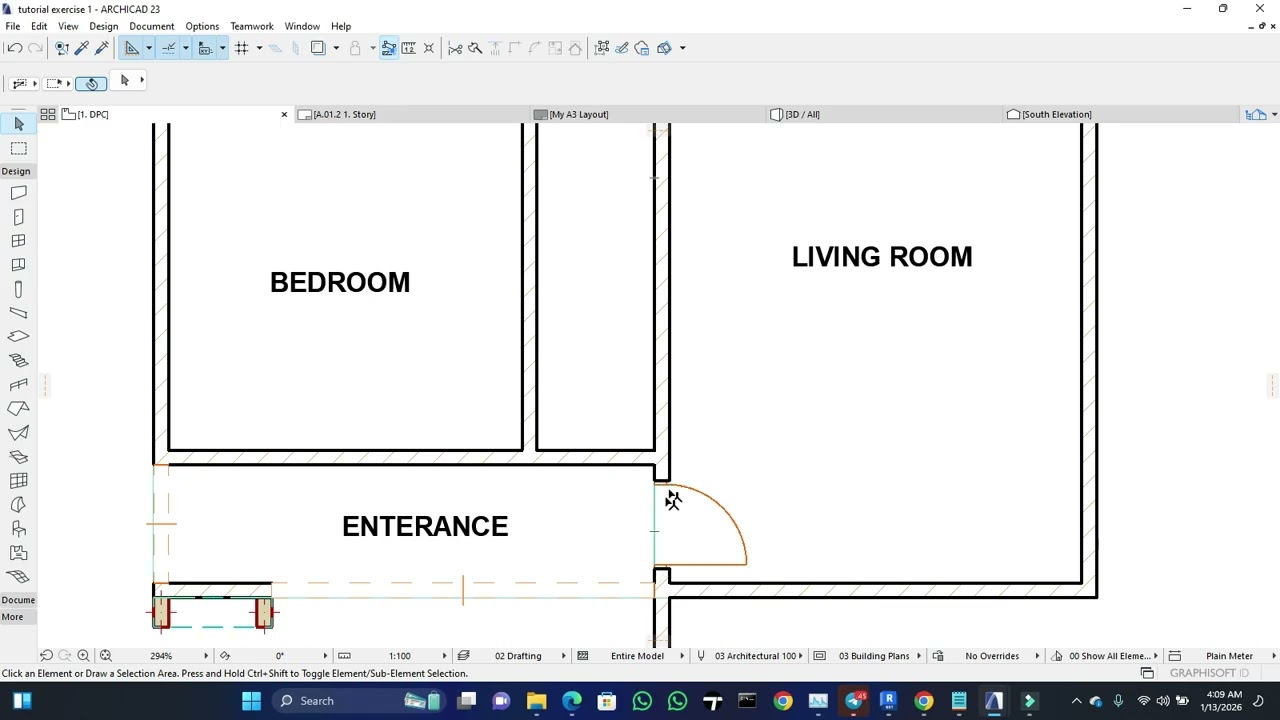Activate the Zone tool

pos(18,553)
